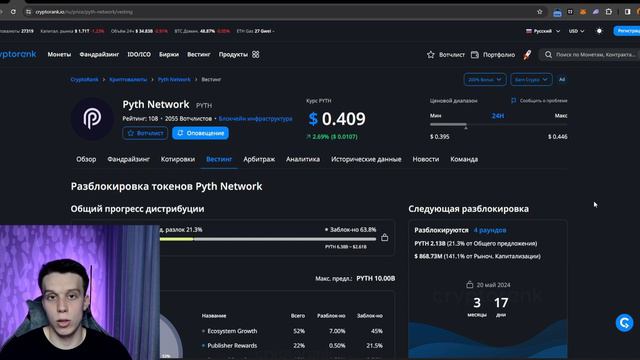Open the Продукты menu with grid icon
Image resolution: width=640 pixels, height=360 pixels.
tap(239, 54)
